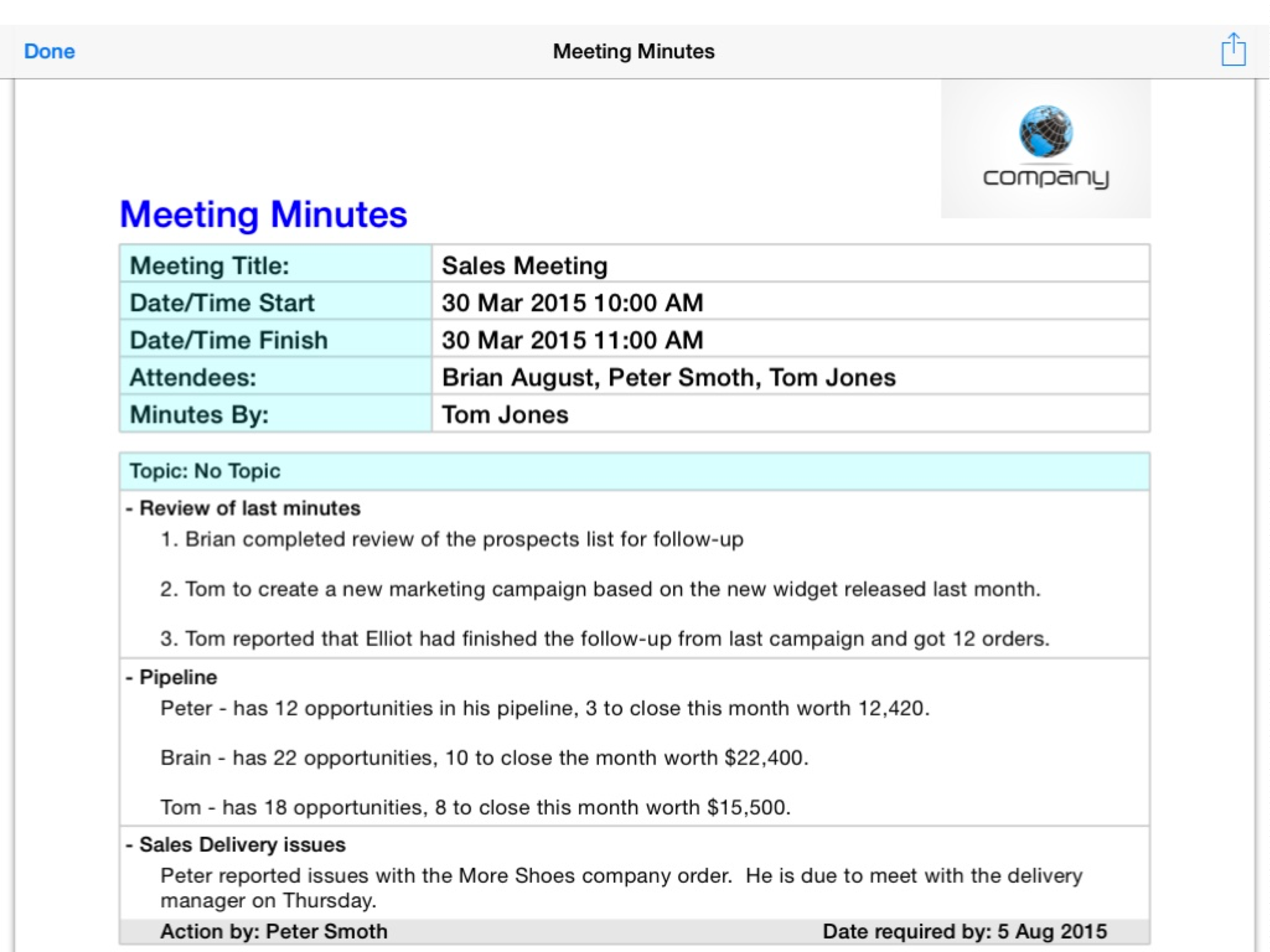This screenshot has width=1270, height=952.
Task: Select the "Minutes By:" label
Action: tap(199, 415)
